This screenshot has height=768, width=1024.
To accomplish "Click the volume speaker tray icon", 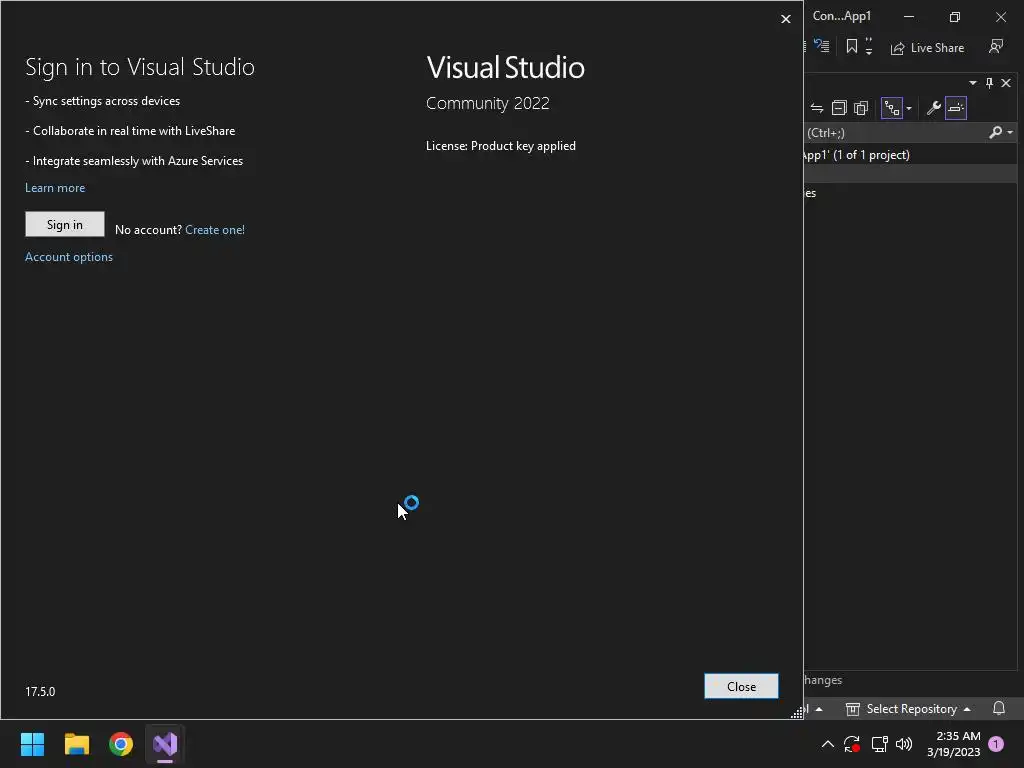I will pos(904,744).
